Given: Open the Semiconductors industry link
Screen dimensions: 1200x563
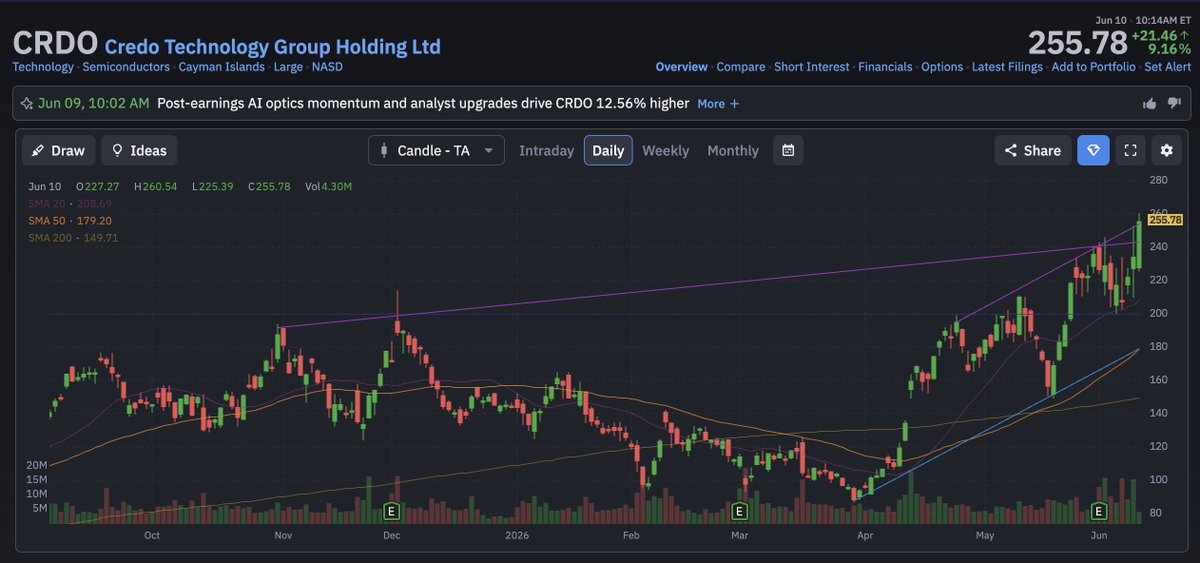Looking at the screenshot, I should [x=126, y=67].
